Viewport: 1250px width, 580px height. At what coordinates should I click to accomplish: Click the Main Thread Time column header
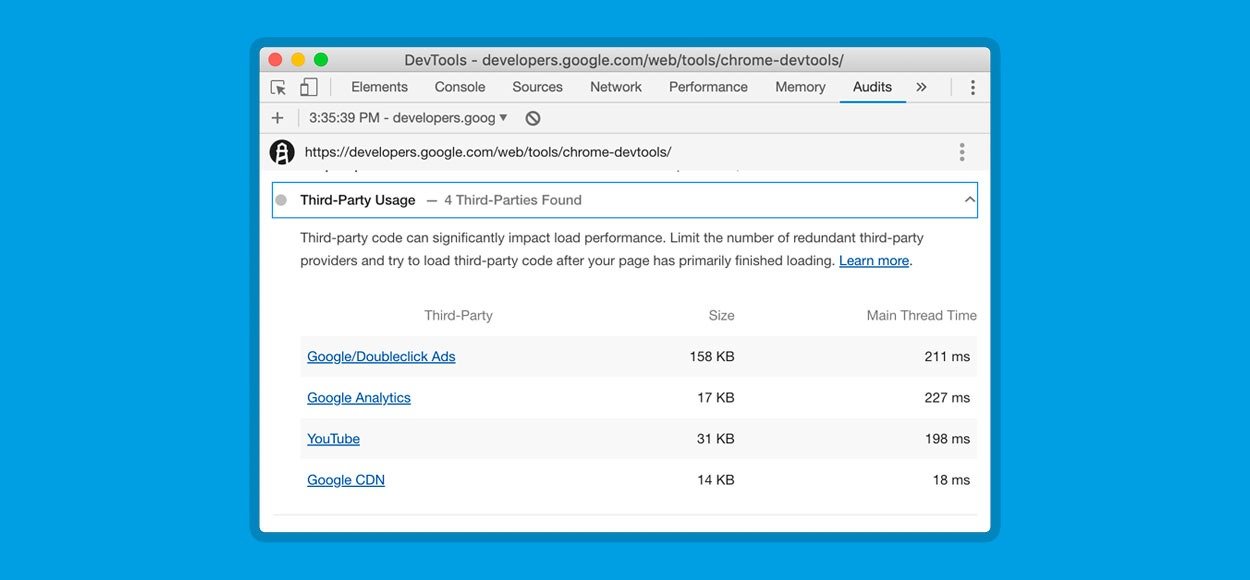click(x=922, y=315)
